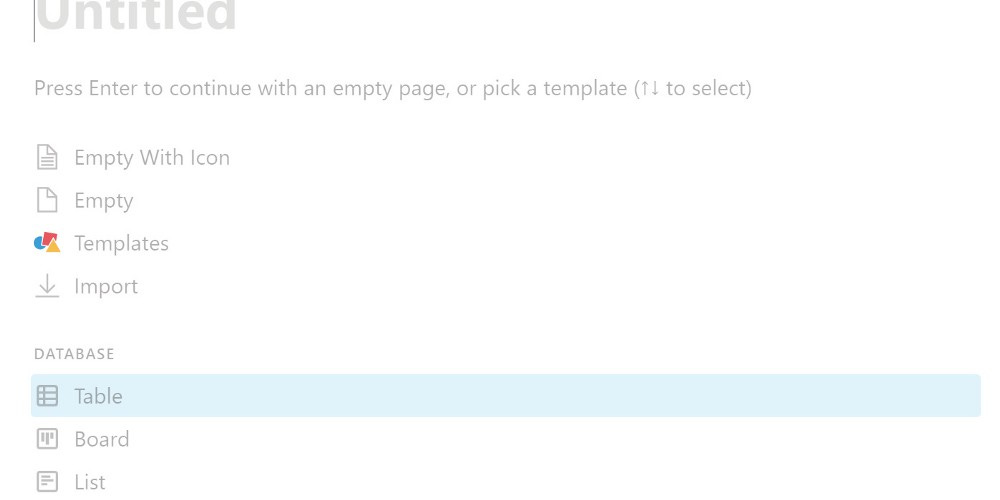Choose Import from the template list
Viewport: 1000px width, 500px height.
[106, 286]
